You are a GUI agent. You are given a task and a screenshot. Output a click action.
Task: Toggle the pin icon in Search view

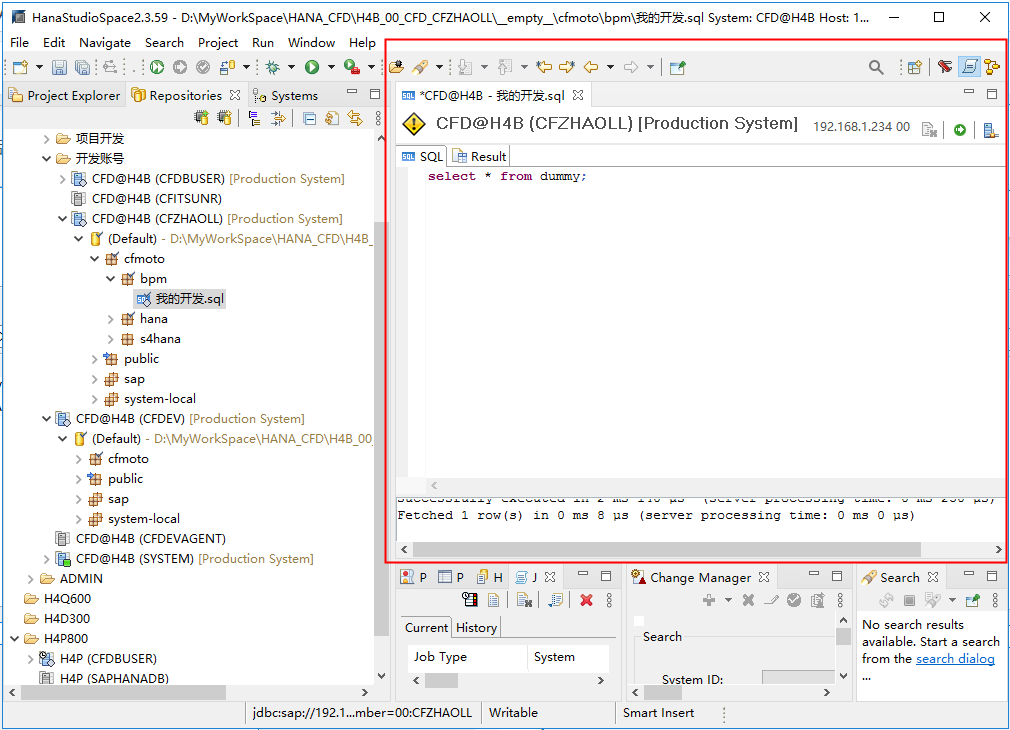[x=973, y=600]
